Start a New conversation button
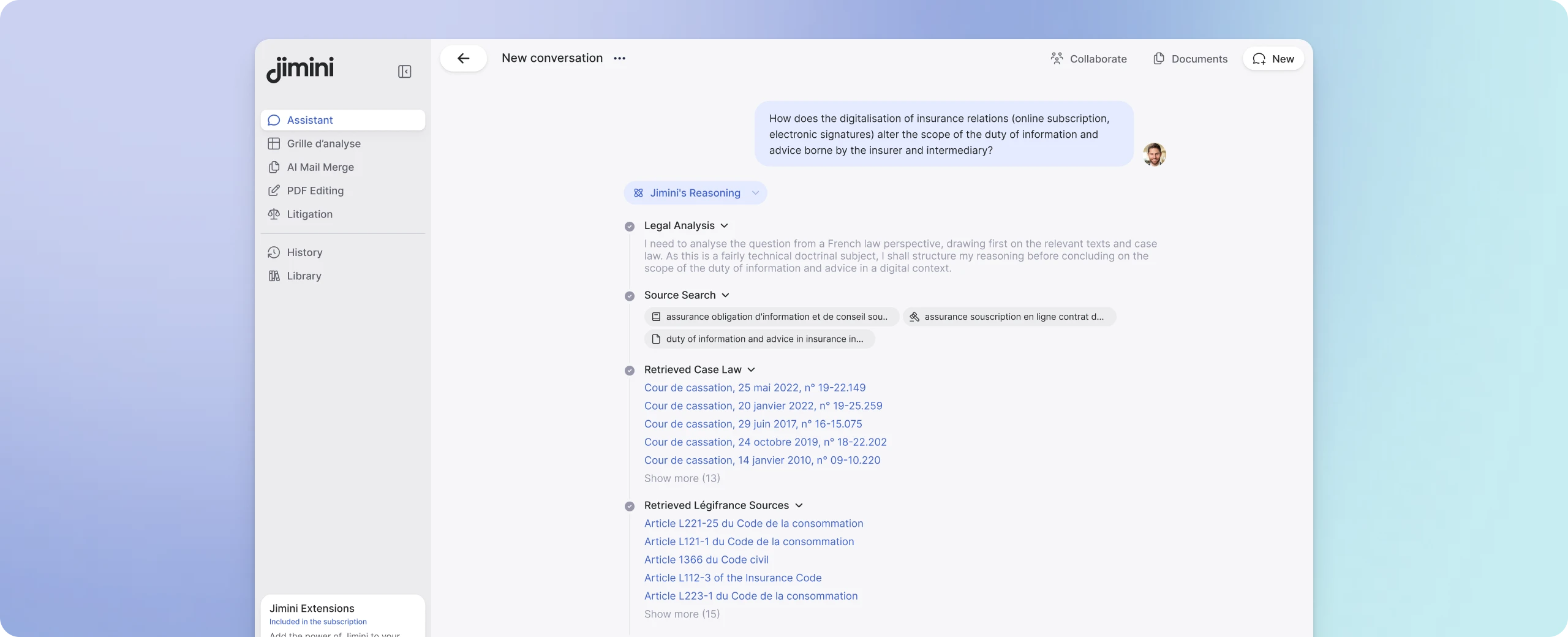Viewport: 1568px width, 637px height. click(1273, 59)
